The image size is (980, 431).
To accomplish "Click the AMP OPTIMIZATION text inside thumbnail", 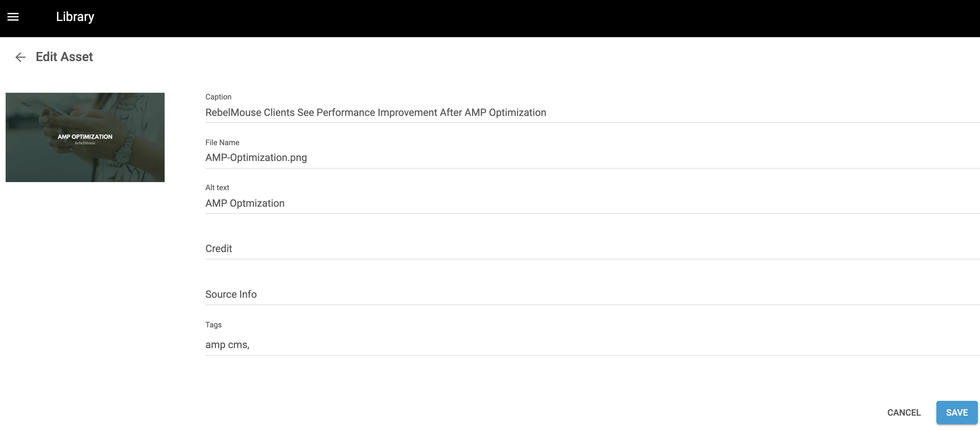I will (85, 136).
